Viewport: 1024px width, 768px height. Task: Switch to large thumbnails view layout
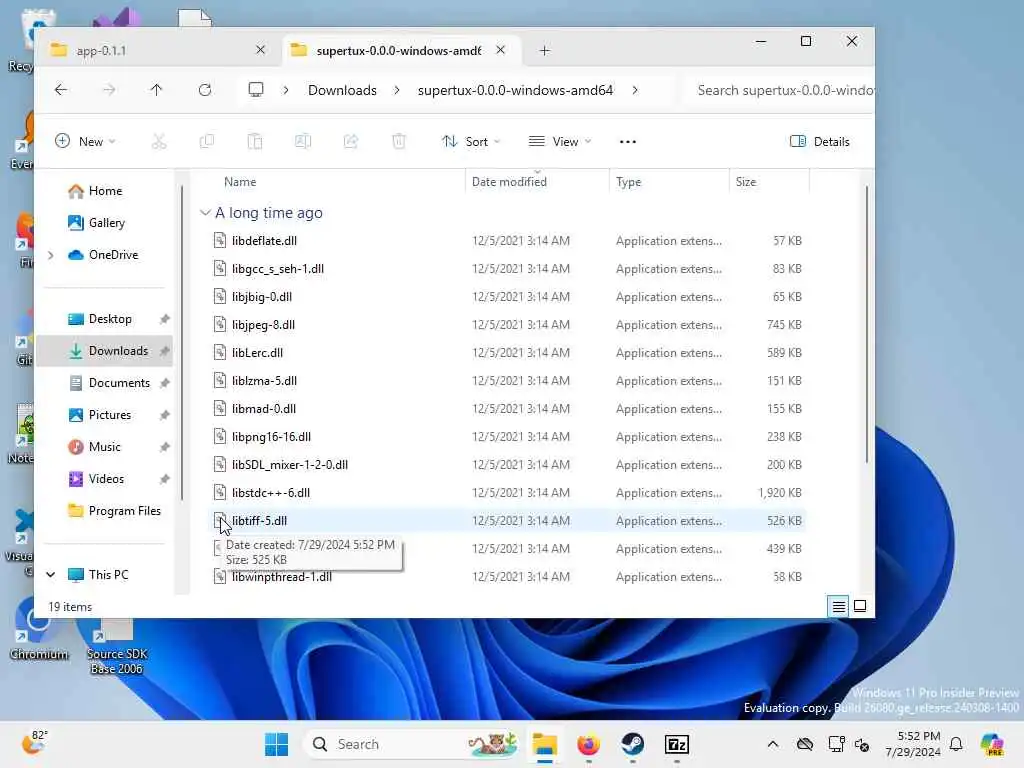pos(860,607)
